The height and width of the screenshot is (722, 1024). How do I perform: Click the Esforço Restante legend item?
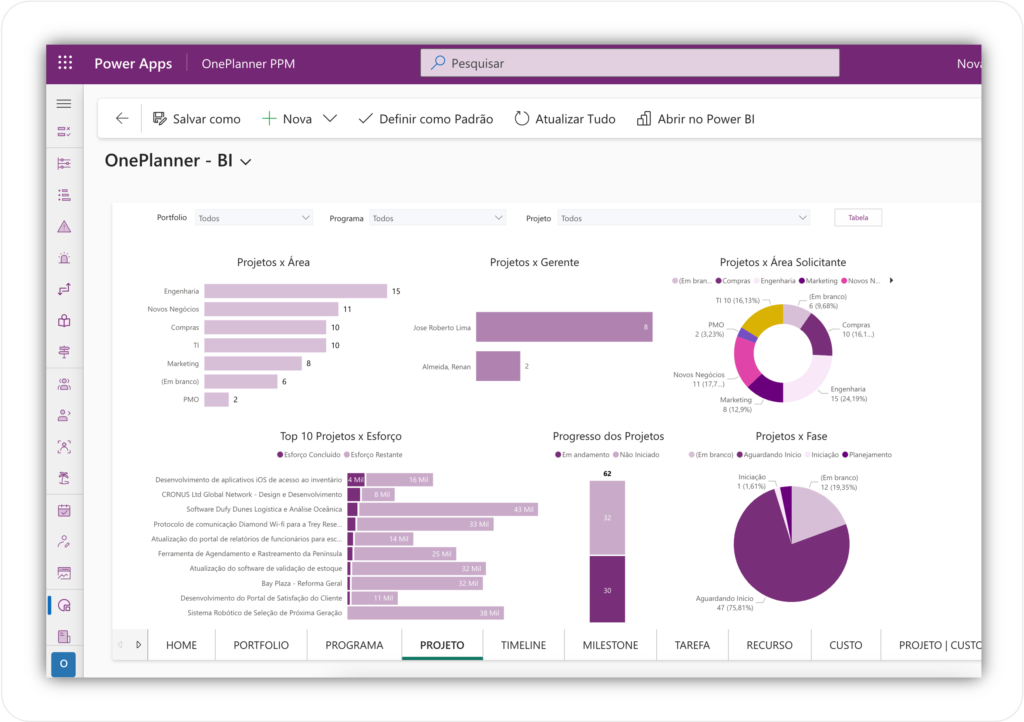373,454
